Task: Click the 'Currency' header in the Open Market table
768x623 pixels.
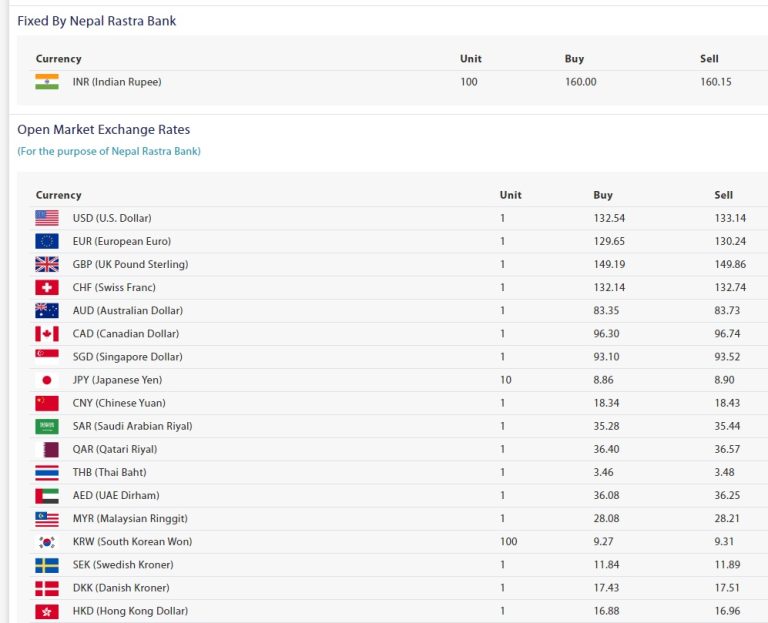Action: tap(58, 195)
